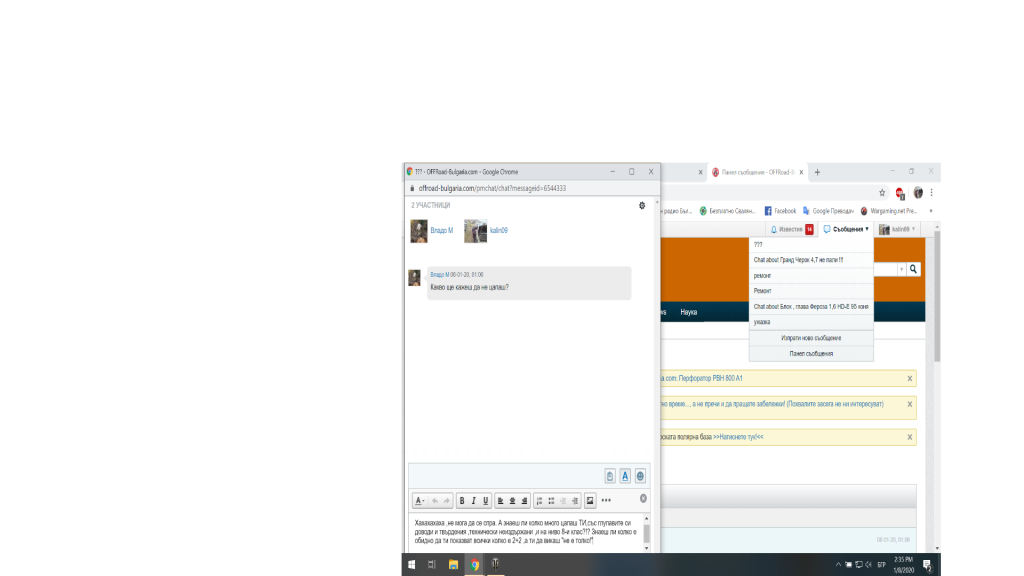Click the red ad-blocker extension icon
This screenshot has height=576, width=1024.
(x=900, y=193)
